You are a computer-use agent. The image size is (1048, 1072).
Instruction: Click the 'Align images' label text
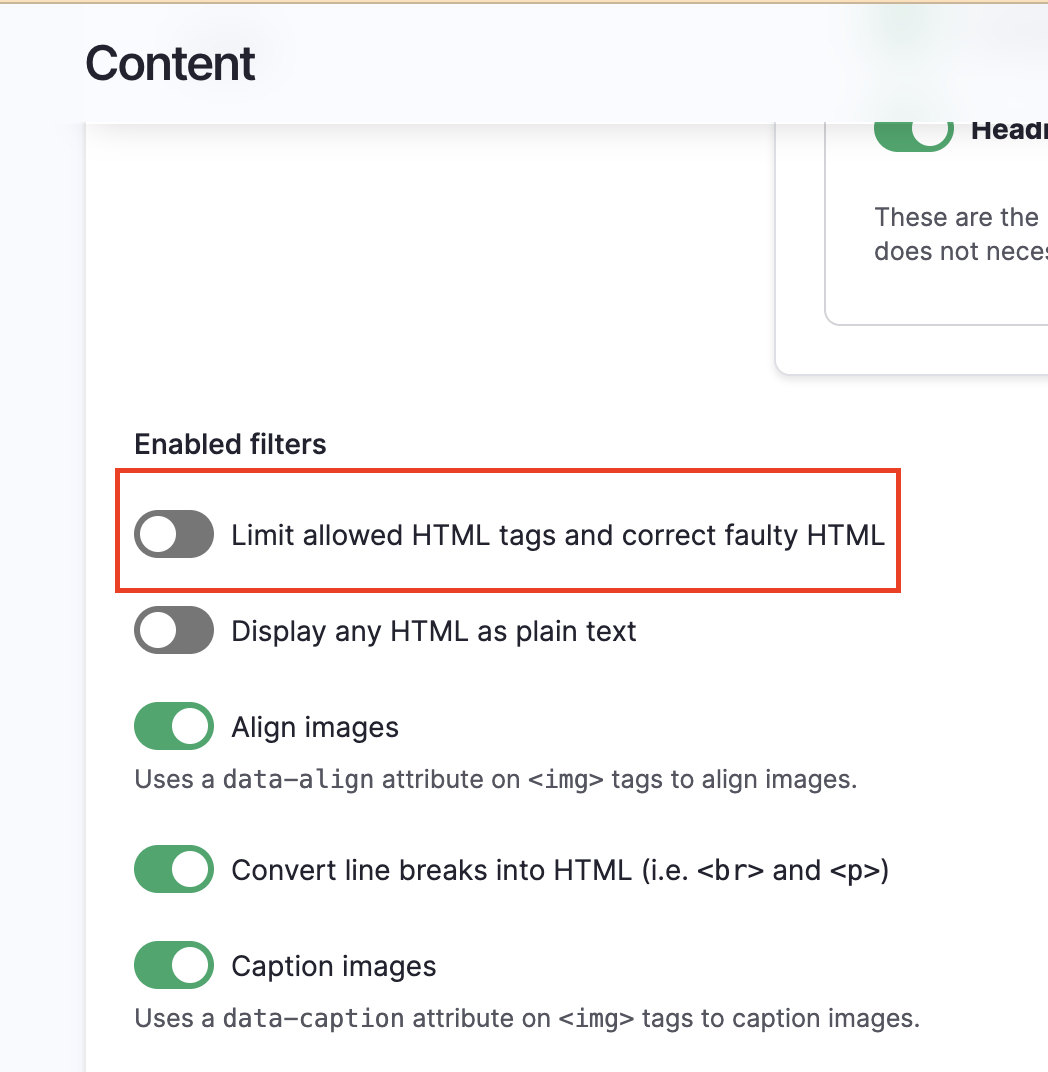[315, 727]
